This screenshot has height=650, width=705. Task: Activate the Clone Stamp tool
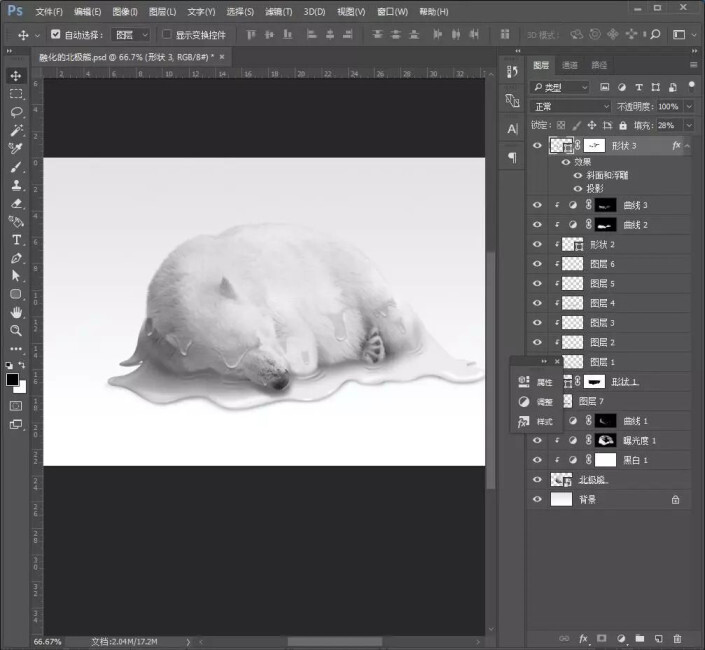click(16, 185)
